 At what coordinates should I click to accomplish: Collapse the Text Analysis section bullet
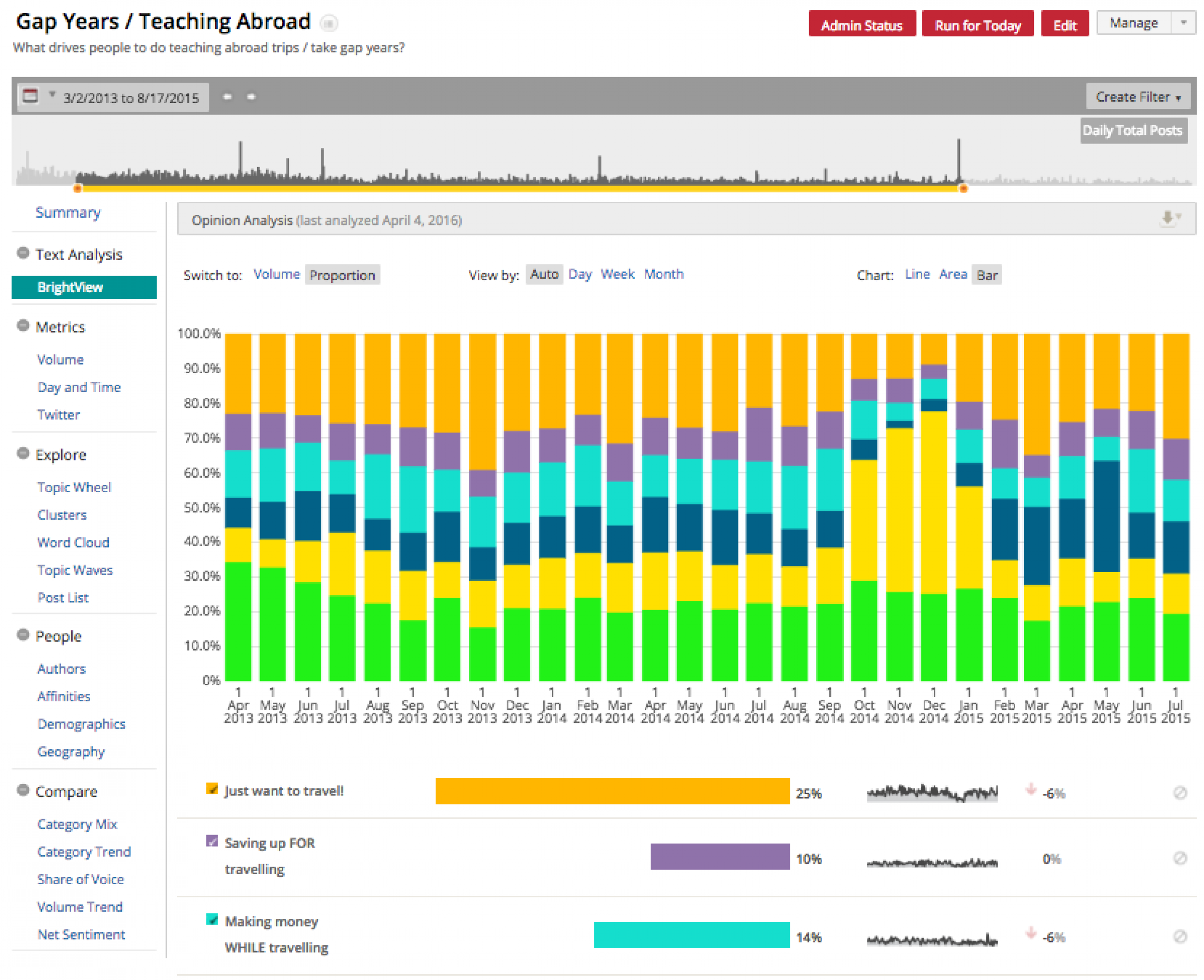click(23, 252)
